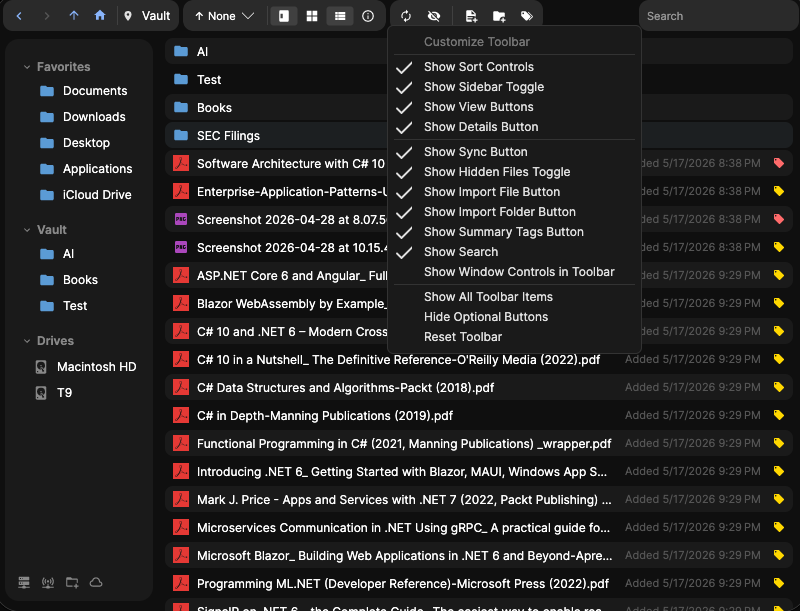Select C# Data Structures and Algorithms-Packt pdf

[479, 388]
